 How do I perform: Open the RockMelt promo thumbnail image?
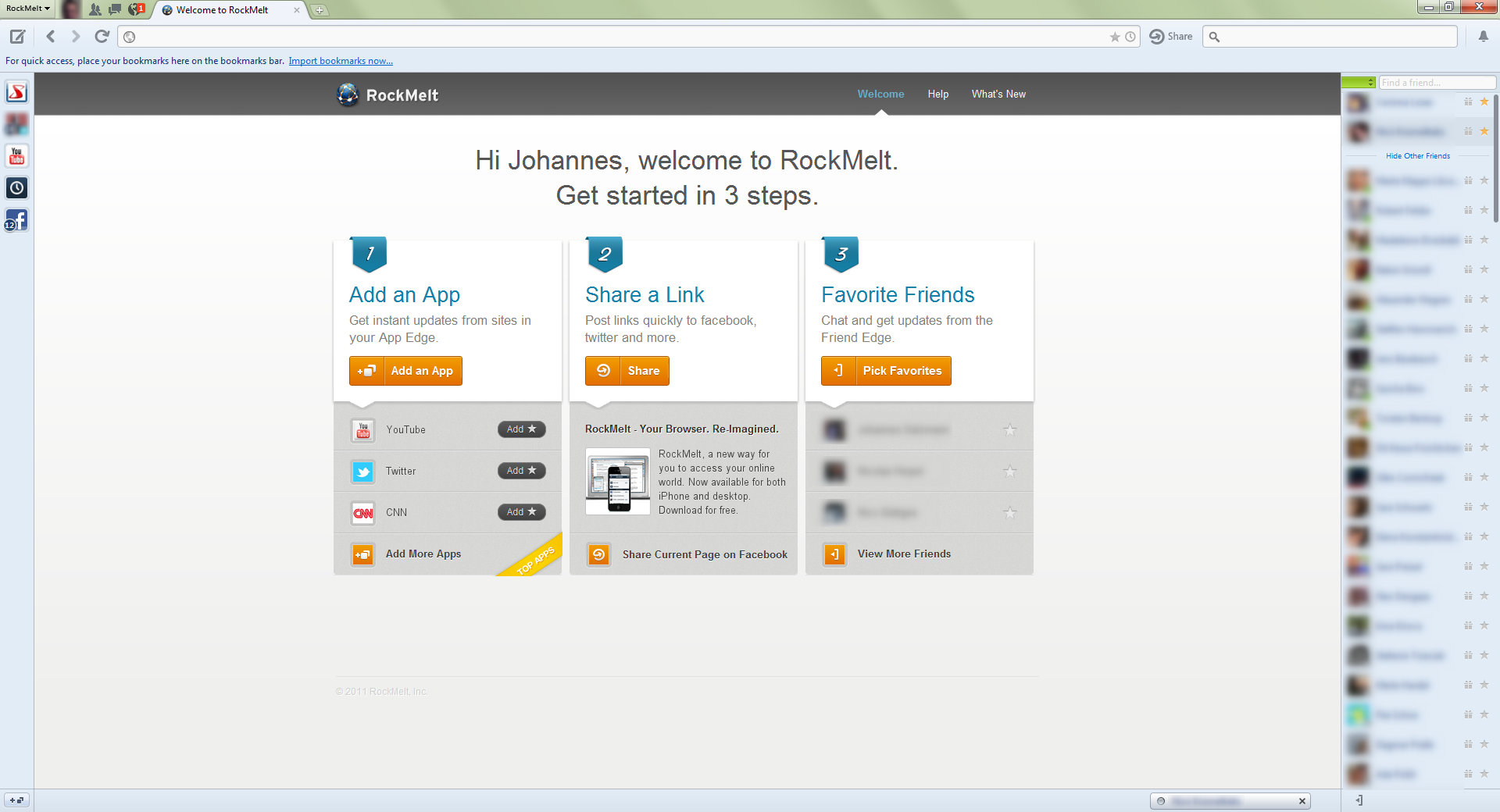tap(617, 481)
